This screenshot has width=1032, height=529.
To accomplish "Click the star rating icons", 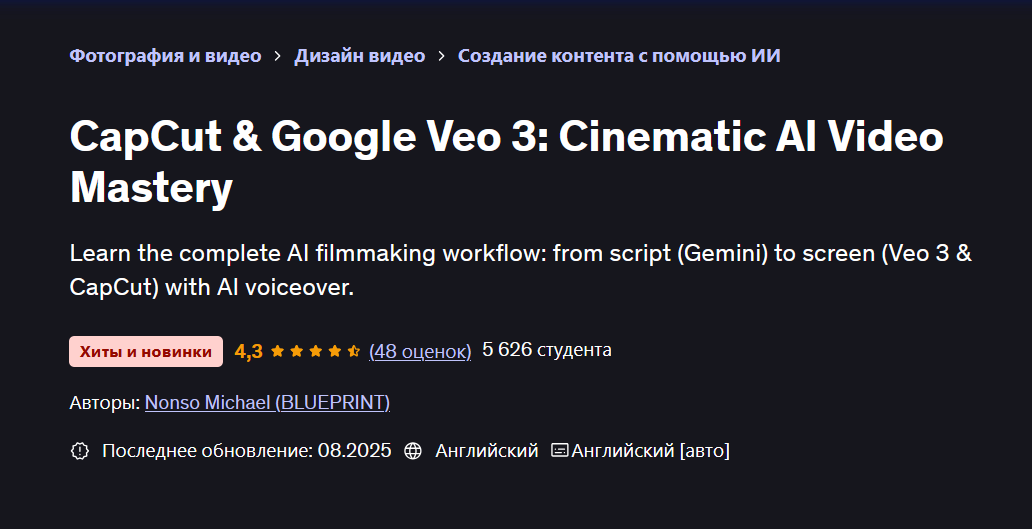I will click(x=315, y=351).
